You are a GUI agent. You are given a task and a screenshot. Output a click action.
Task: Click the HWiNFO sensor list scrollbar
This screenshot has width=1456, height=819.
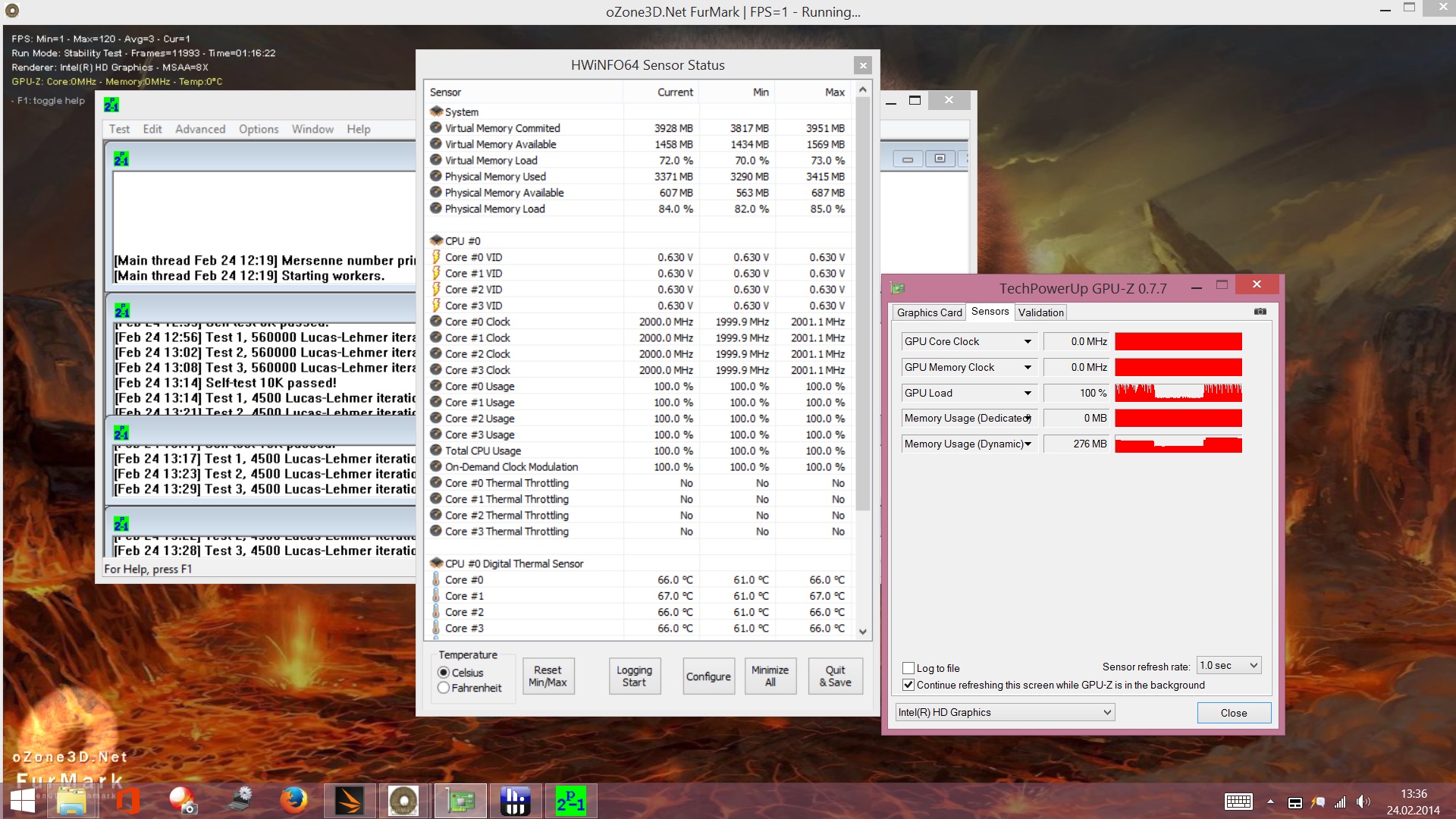[862, 303]
